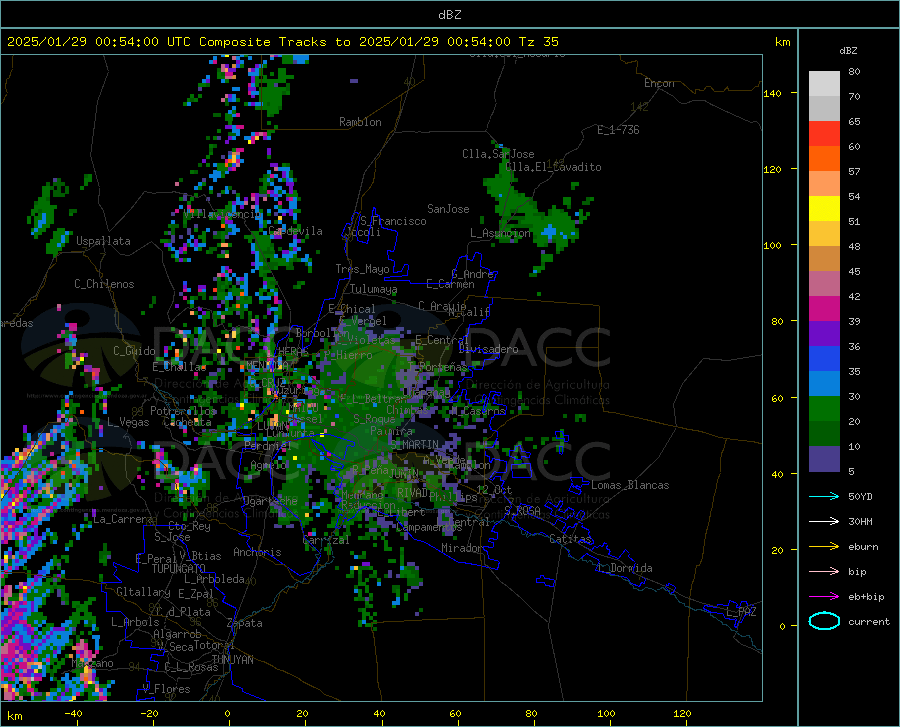Click the 'Lomas_Blancas' map label
Image resolution: width=900 pixels, height=727 pixels.
point(630,485)
